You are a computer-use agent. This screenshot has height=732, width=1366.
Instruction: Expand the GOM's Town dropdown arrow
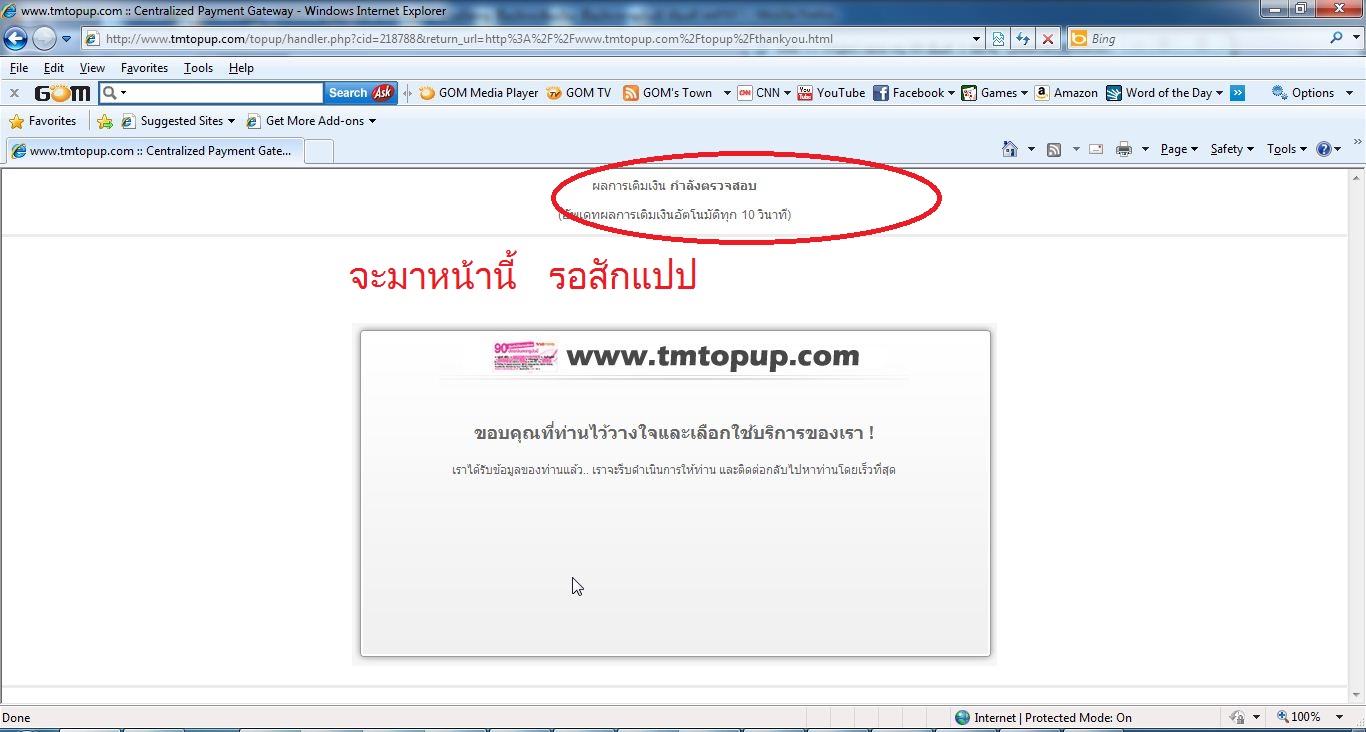tap(727, 93)
